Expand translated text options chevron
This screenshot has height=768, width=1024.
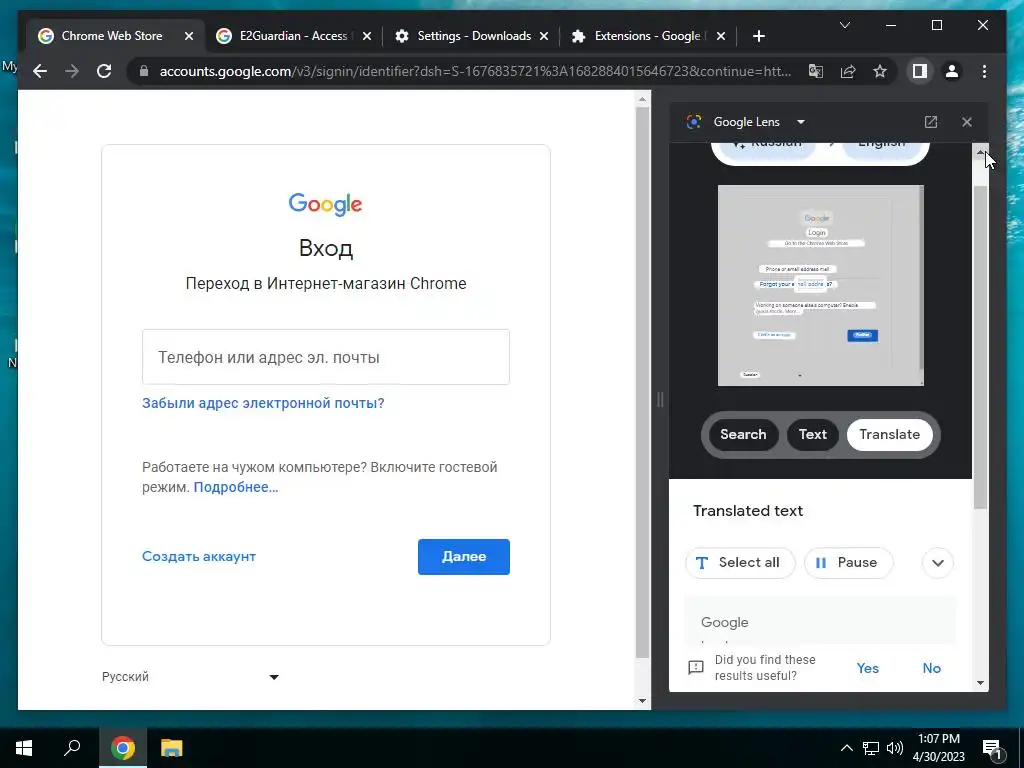(938, 562)
